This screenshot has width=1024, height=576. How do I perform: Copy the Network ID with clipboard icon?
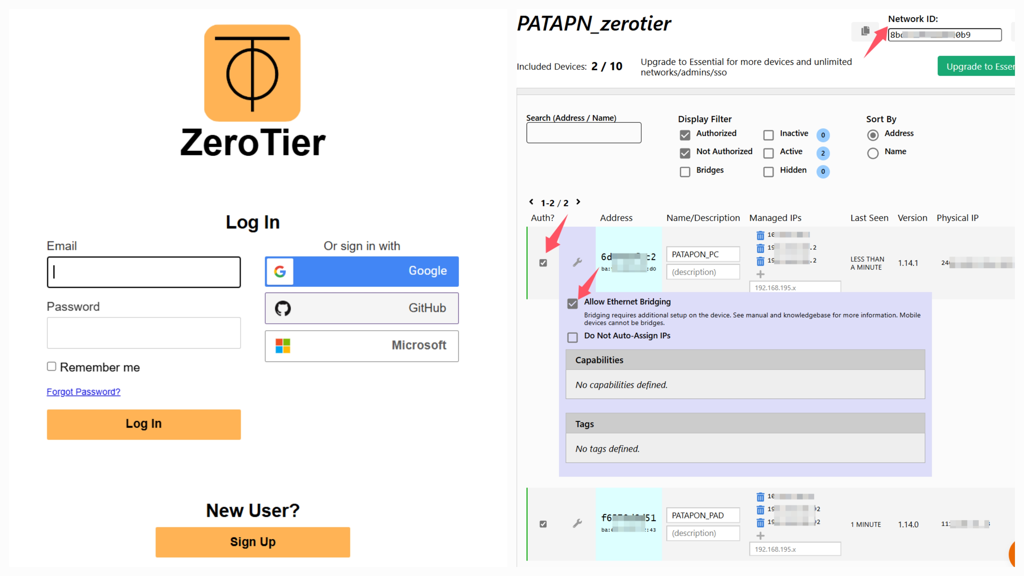865,32
